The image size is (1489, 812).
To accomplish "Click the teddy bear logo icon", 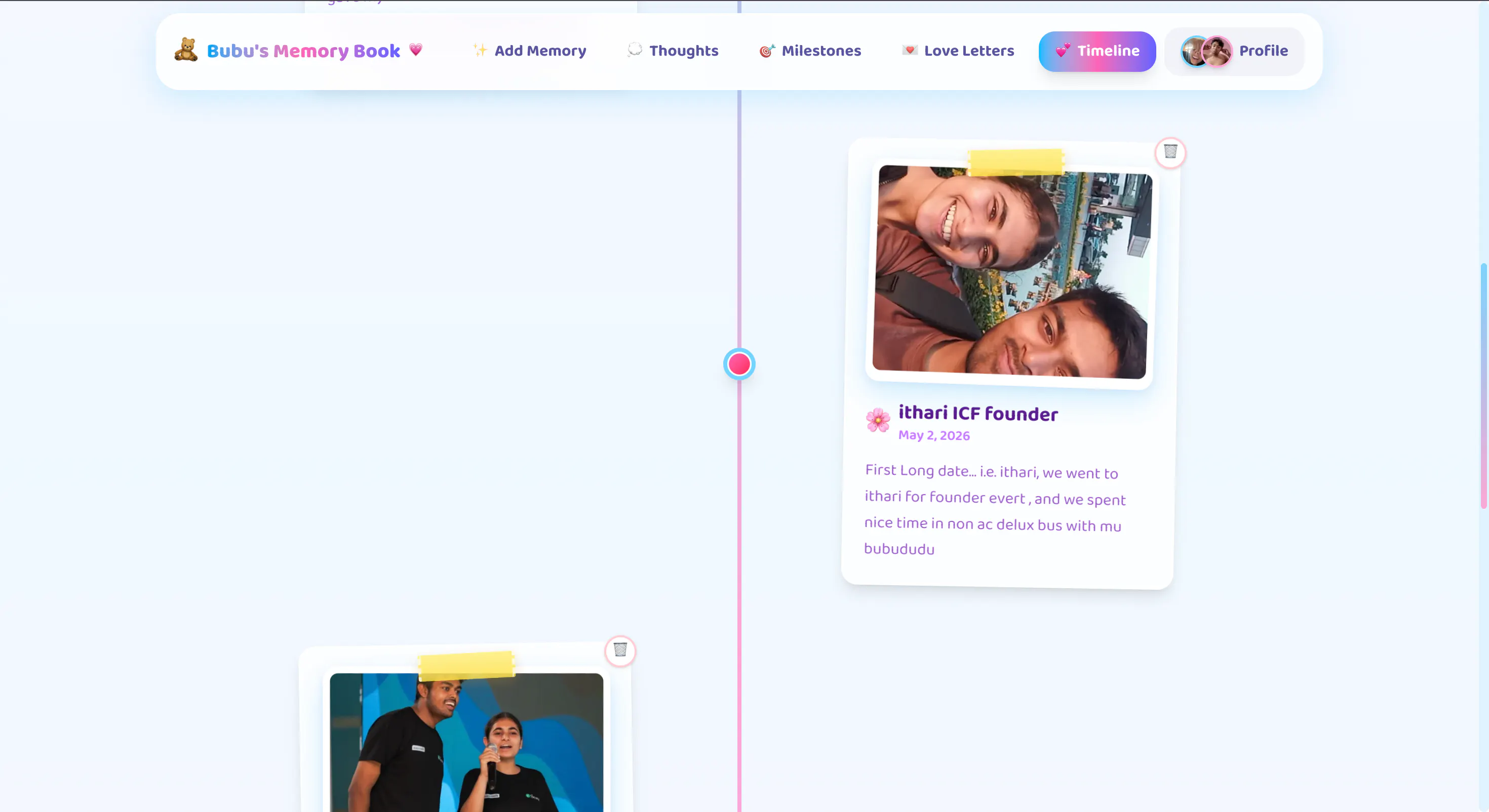I will tap(186, 50).
